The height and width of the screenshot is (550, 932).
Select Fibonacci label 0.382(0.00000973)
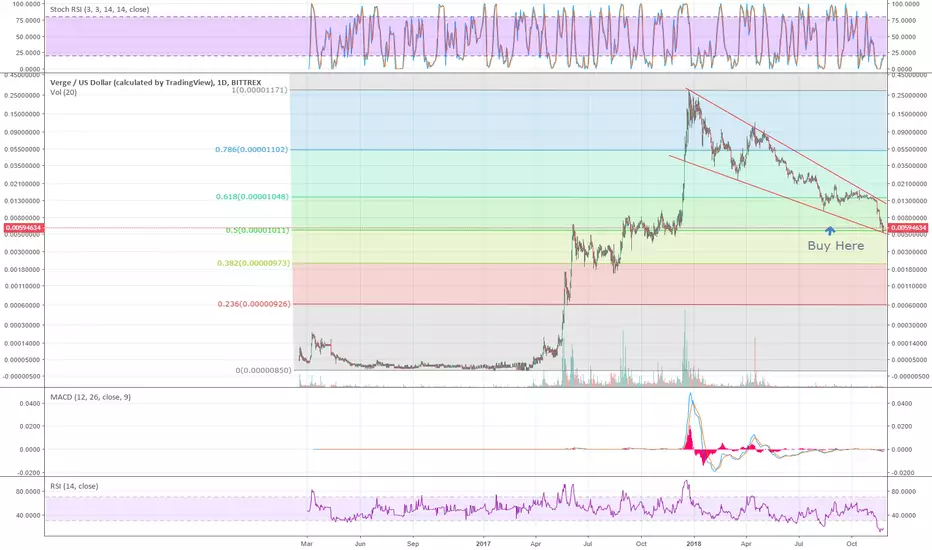point(254,263)
